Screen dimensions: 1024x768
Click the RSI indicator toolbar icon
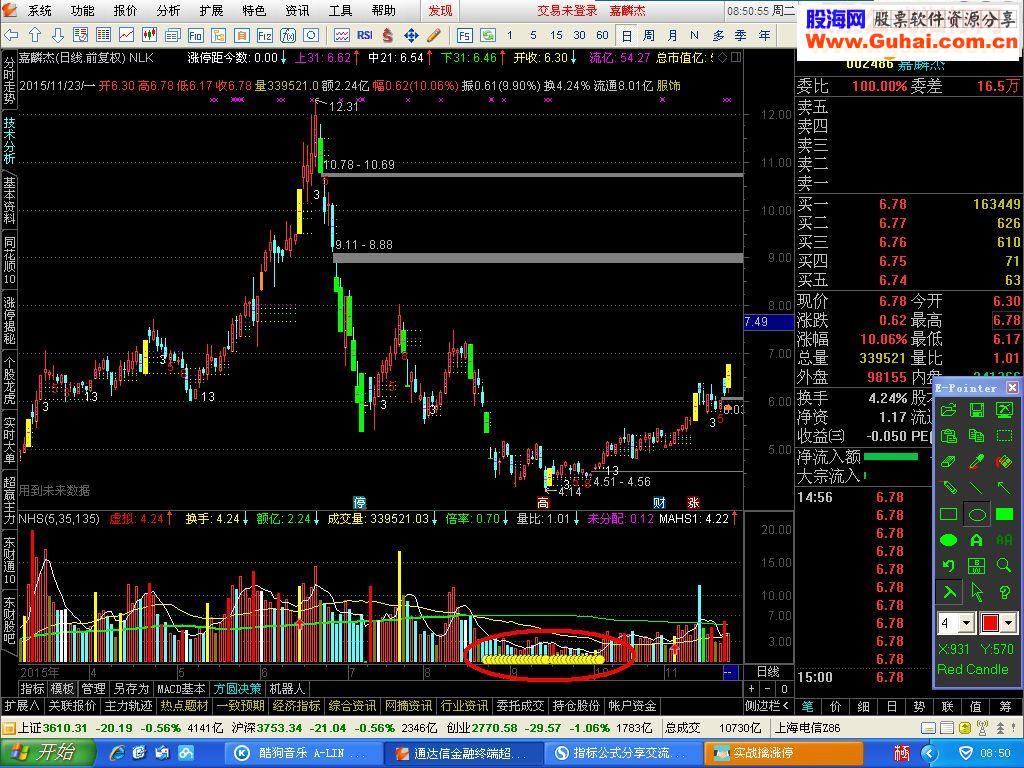[x=364, y=35]
